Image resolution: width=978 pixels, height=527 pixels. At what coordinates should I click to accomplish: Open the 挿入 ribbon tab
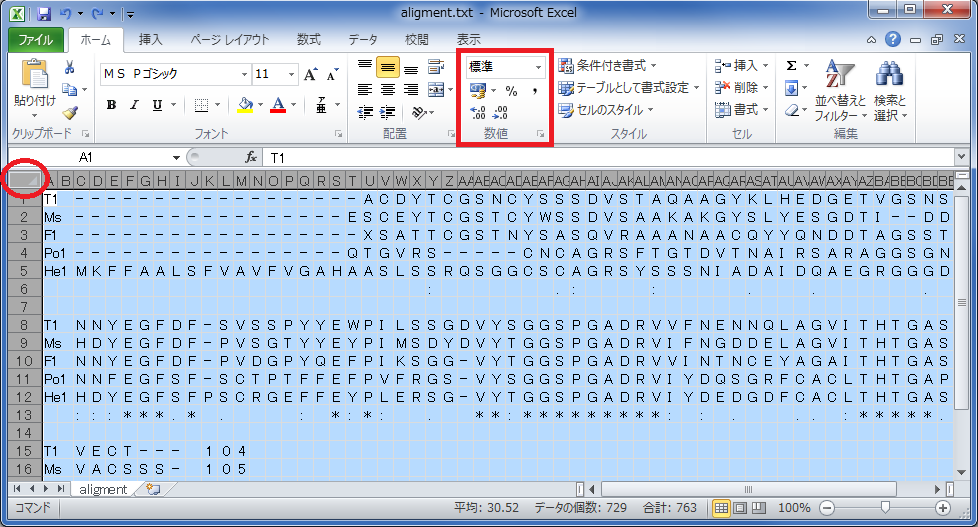tap(150, 39)
